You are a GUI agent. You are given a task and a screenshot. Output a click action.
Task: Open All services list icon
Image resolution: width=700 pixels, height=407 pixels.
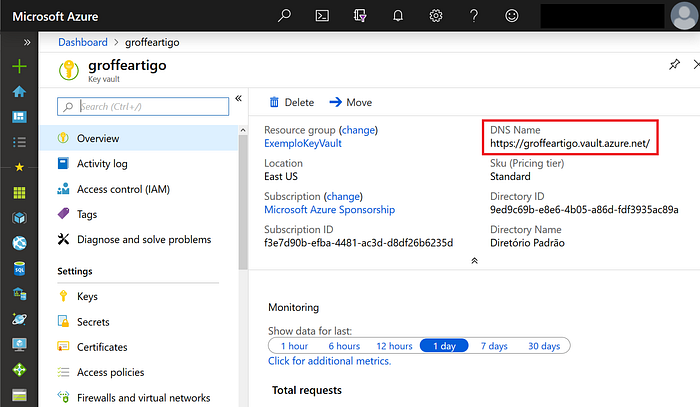(19, 142)
